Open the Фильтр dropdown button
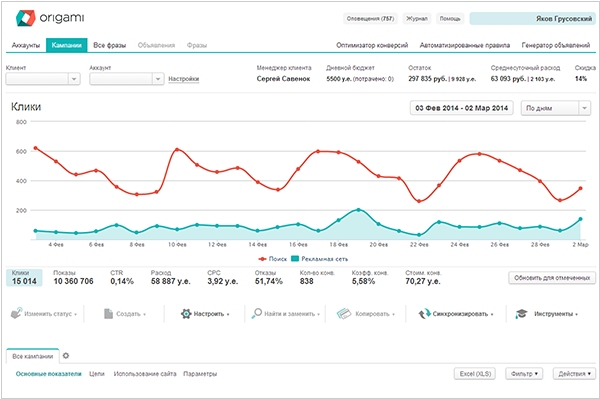The image size is (600, 399). [524, 373]
